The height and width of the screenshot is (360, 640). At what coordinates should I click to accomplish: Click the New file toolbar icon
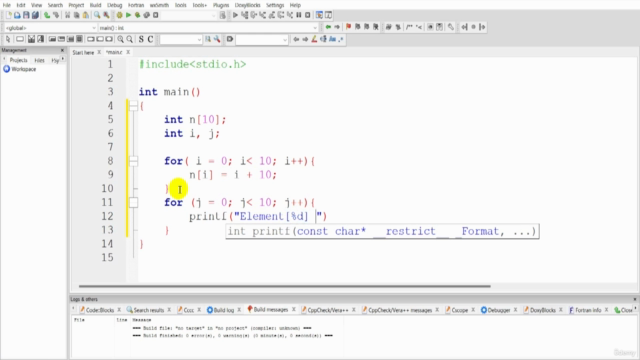(9, 15)
